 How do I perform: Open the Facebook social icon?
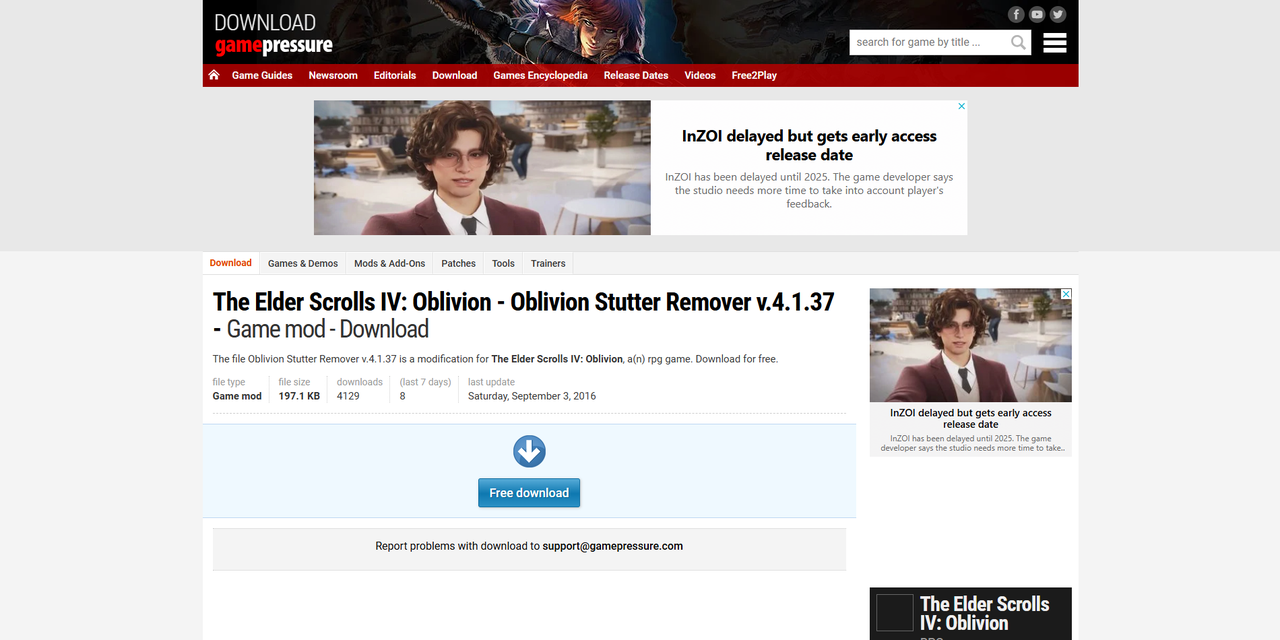coord(1016,14)
